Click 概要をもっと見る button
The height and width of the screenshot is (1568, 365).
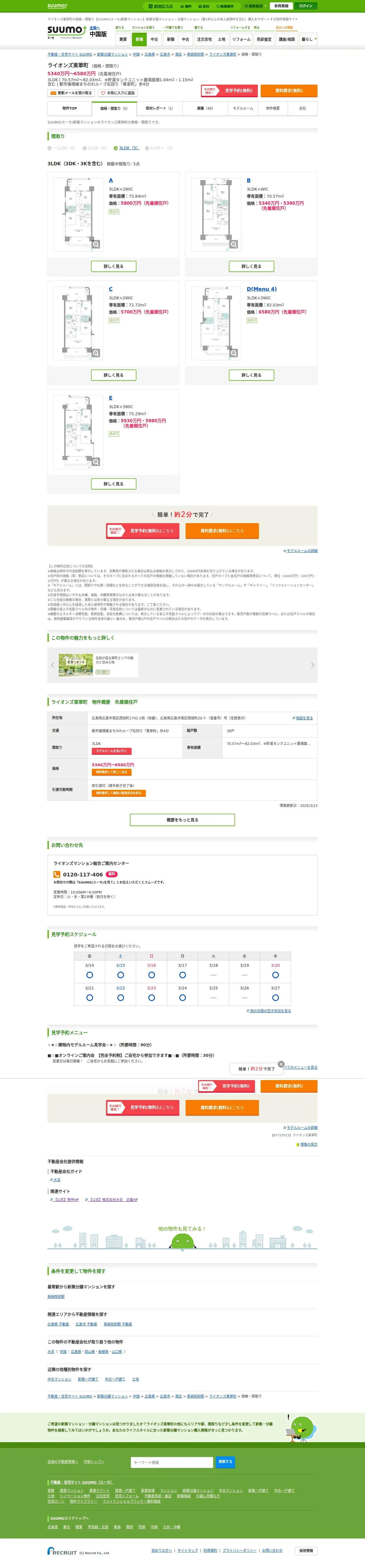coord(182,820)
